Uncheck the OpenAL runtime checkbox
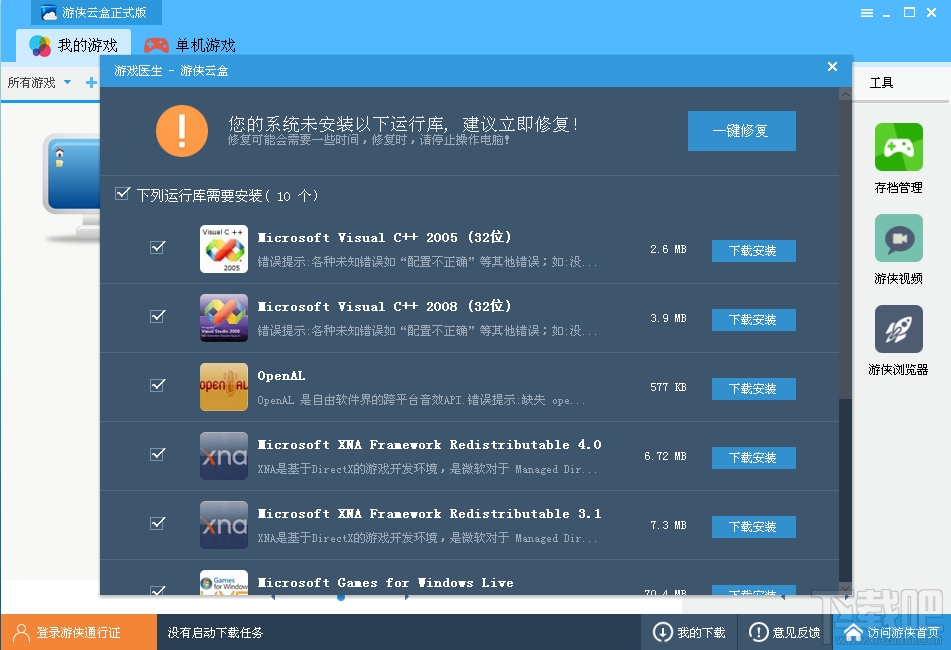 click(157, 386)
